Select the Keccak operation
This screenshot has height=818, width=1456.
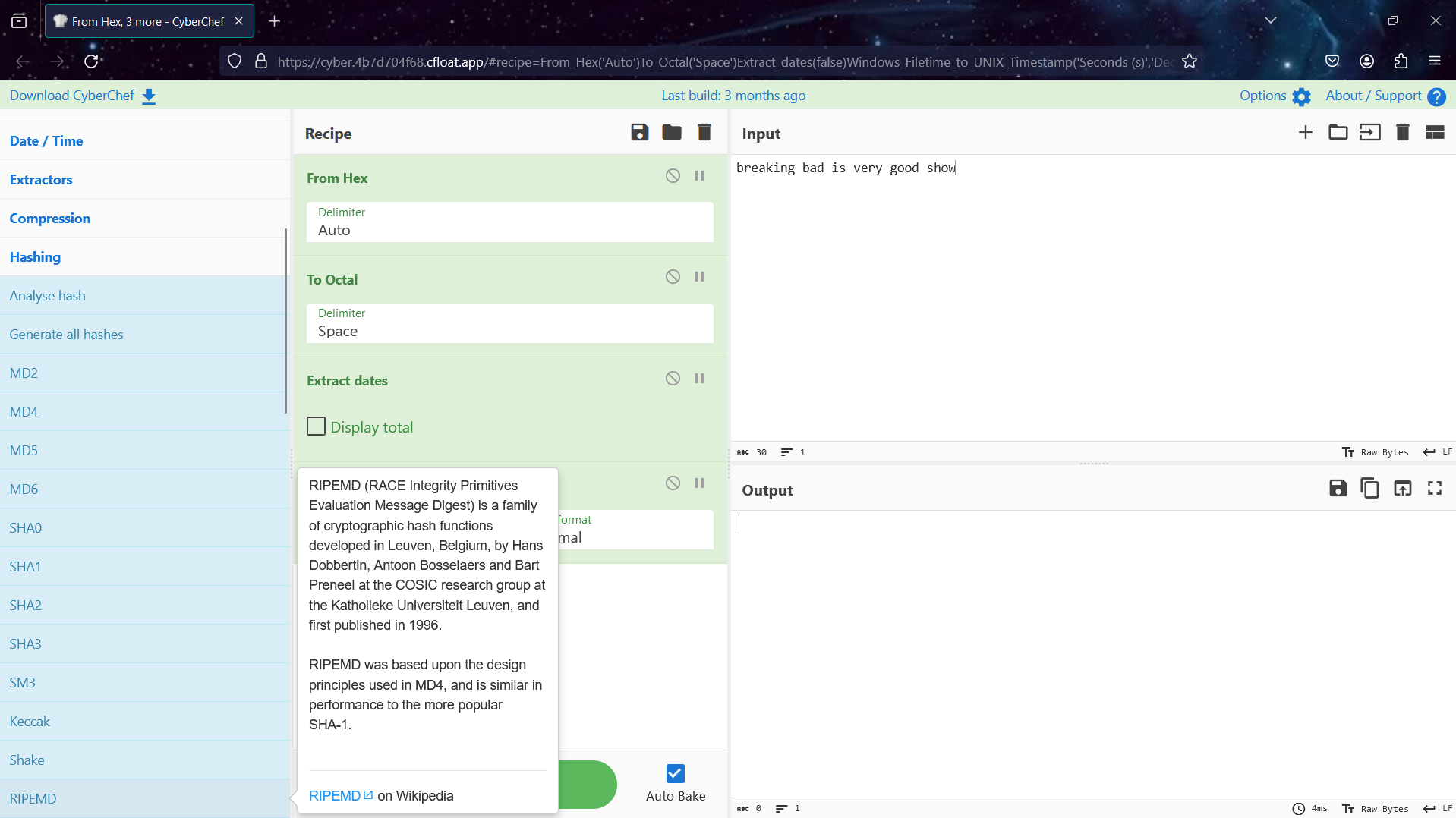(x=144, y=721)
